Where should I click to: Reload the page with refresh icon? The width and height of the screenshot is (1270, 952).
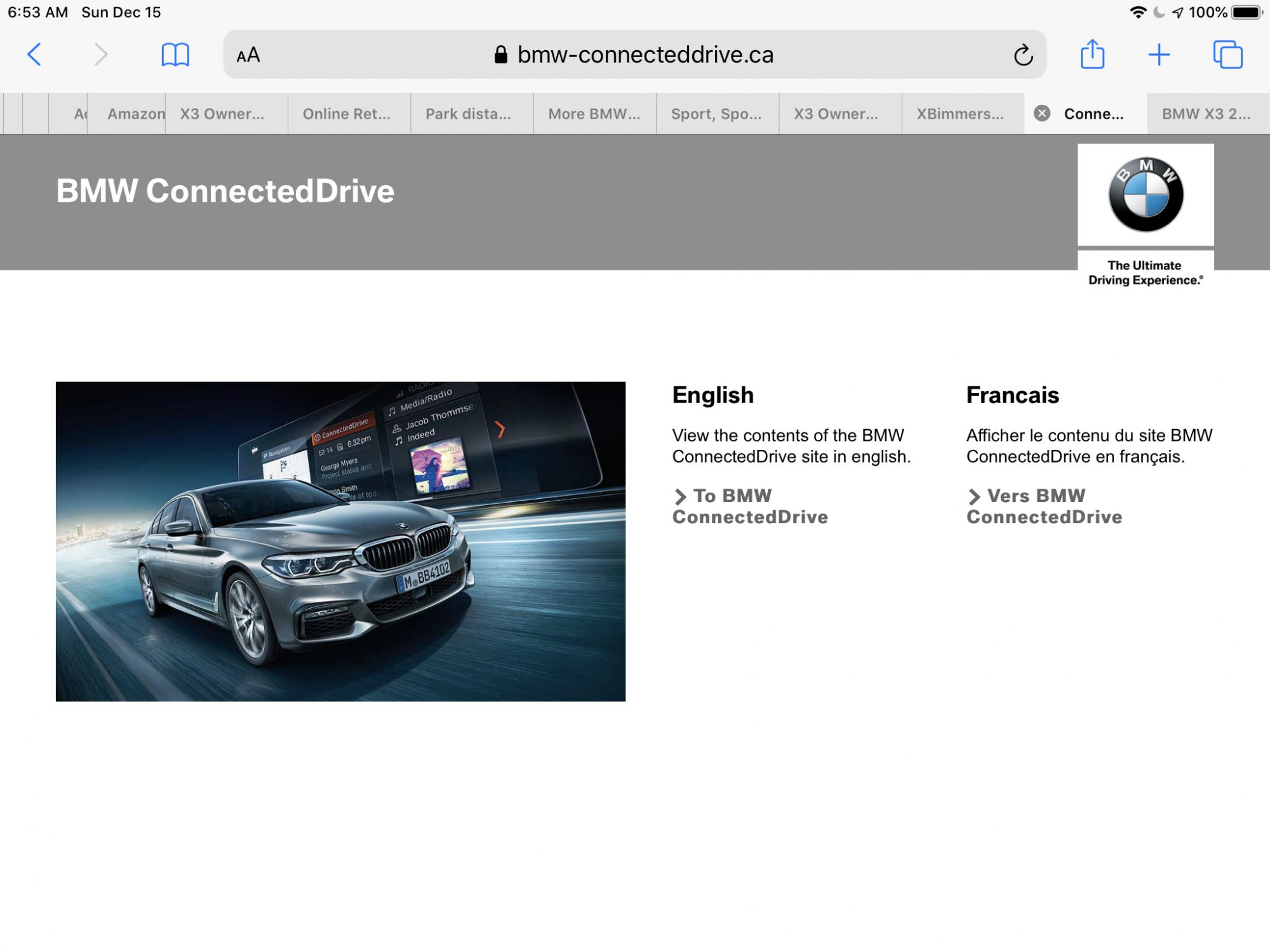[1023, 55]
